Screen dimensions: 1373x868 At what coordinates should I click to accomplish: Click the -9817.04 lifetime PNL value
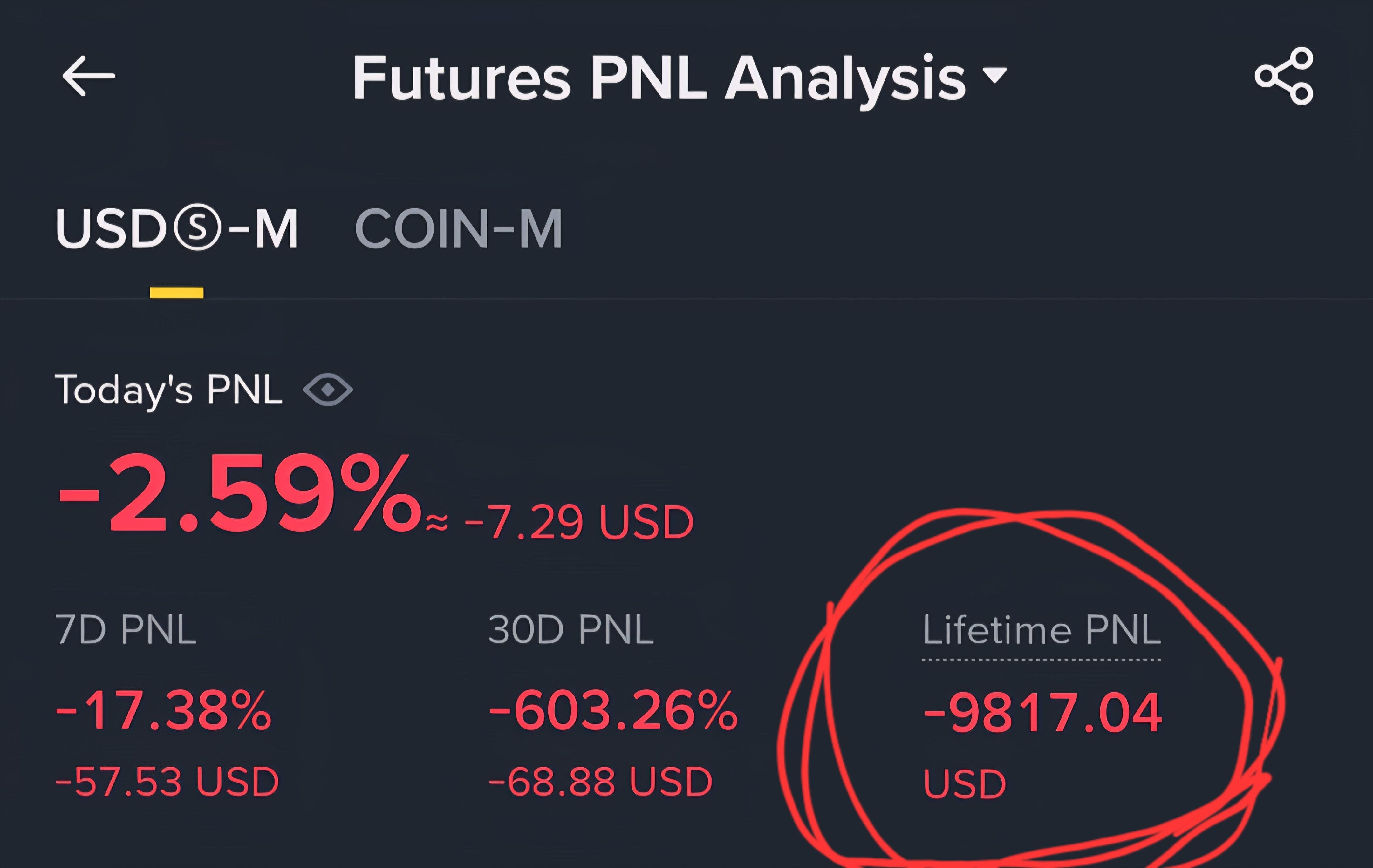[1042, 712]
